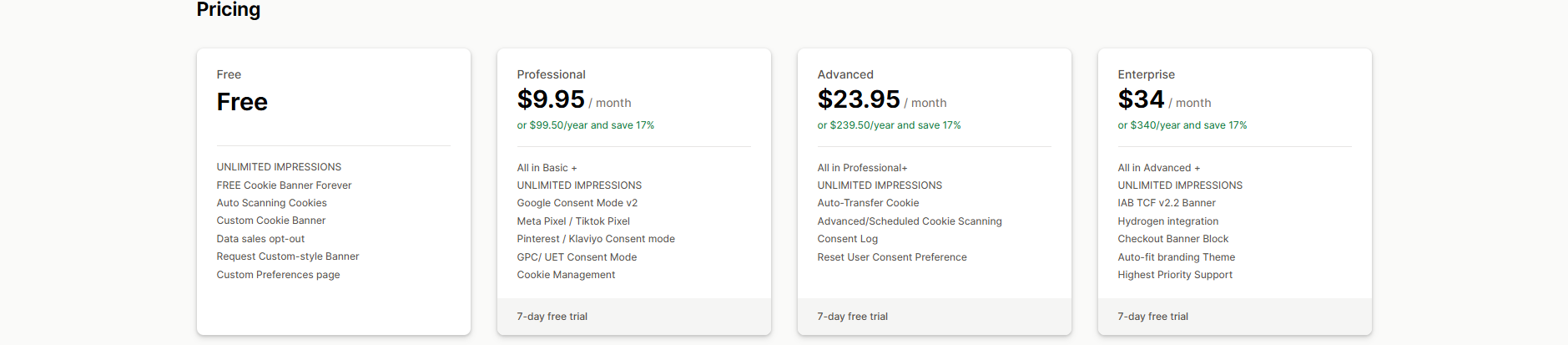Click the Professional plan name
The width and height of the screenshot is (1568, 345).
tap(551, 74)
